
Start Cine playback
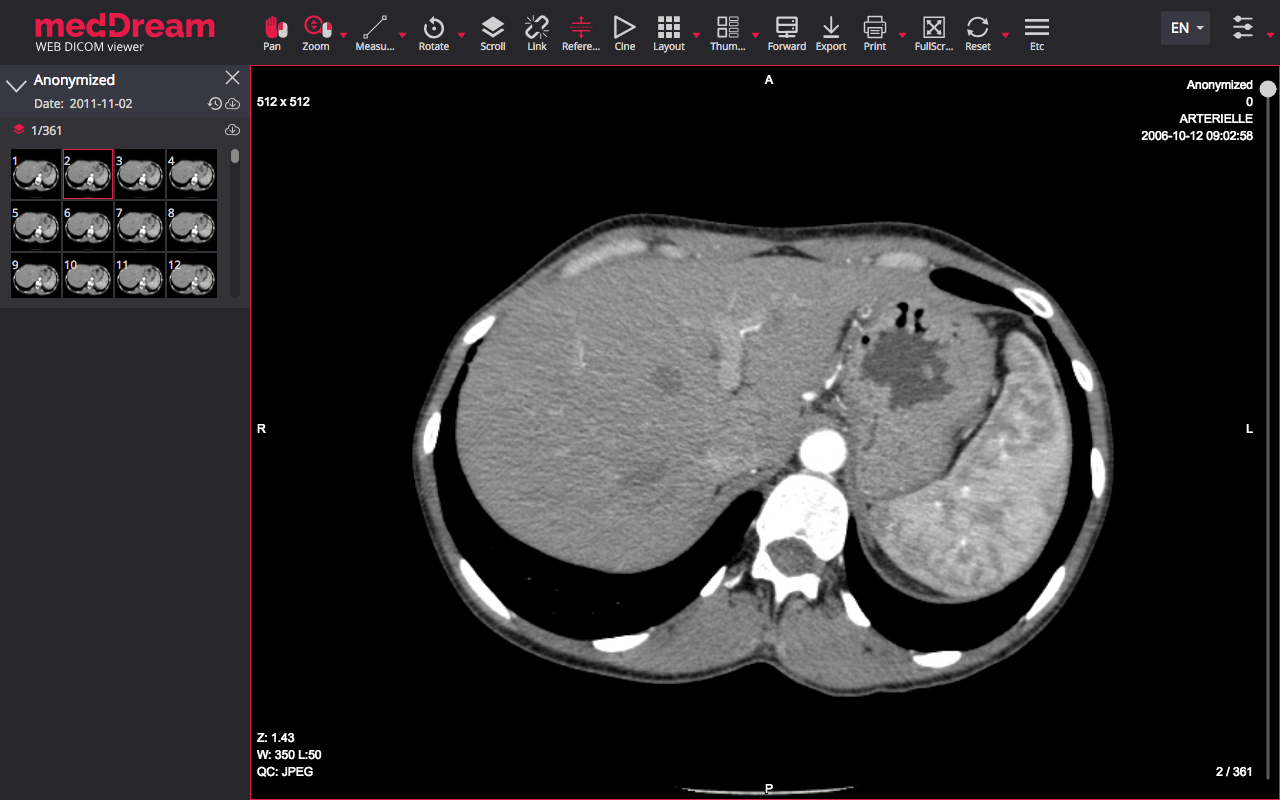click(x=625, y=32)
